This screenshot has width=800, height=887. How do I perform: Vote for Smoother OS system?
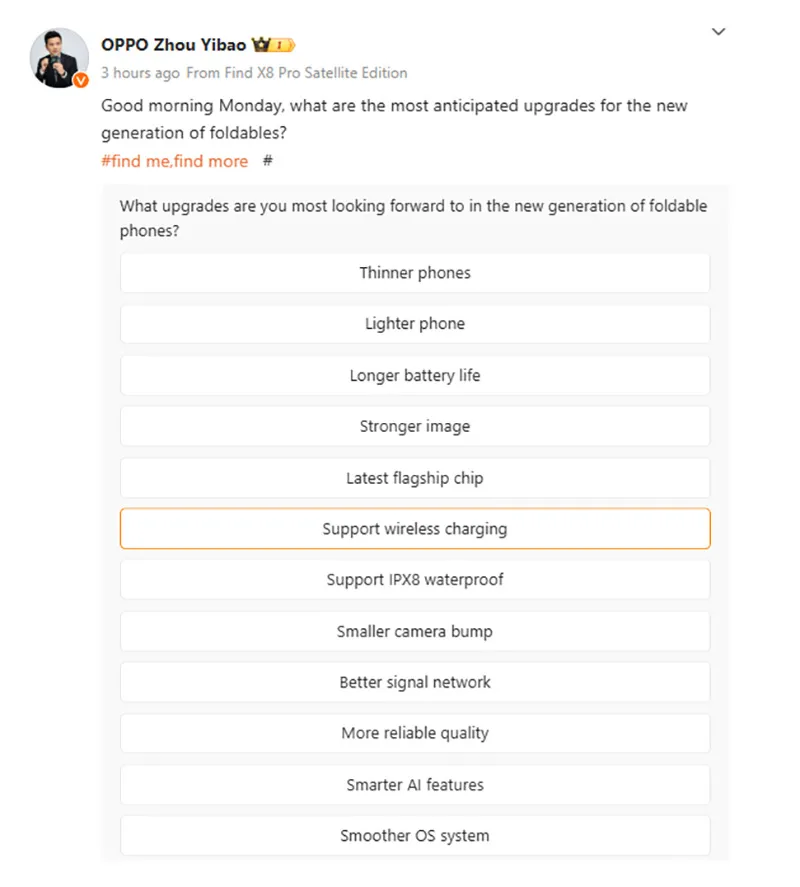(x=415, y=836)
